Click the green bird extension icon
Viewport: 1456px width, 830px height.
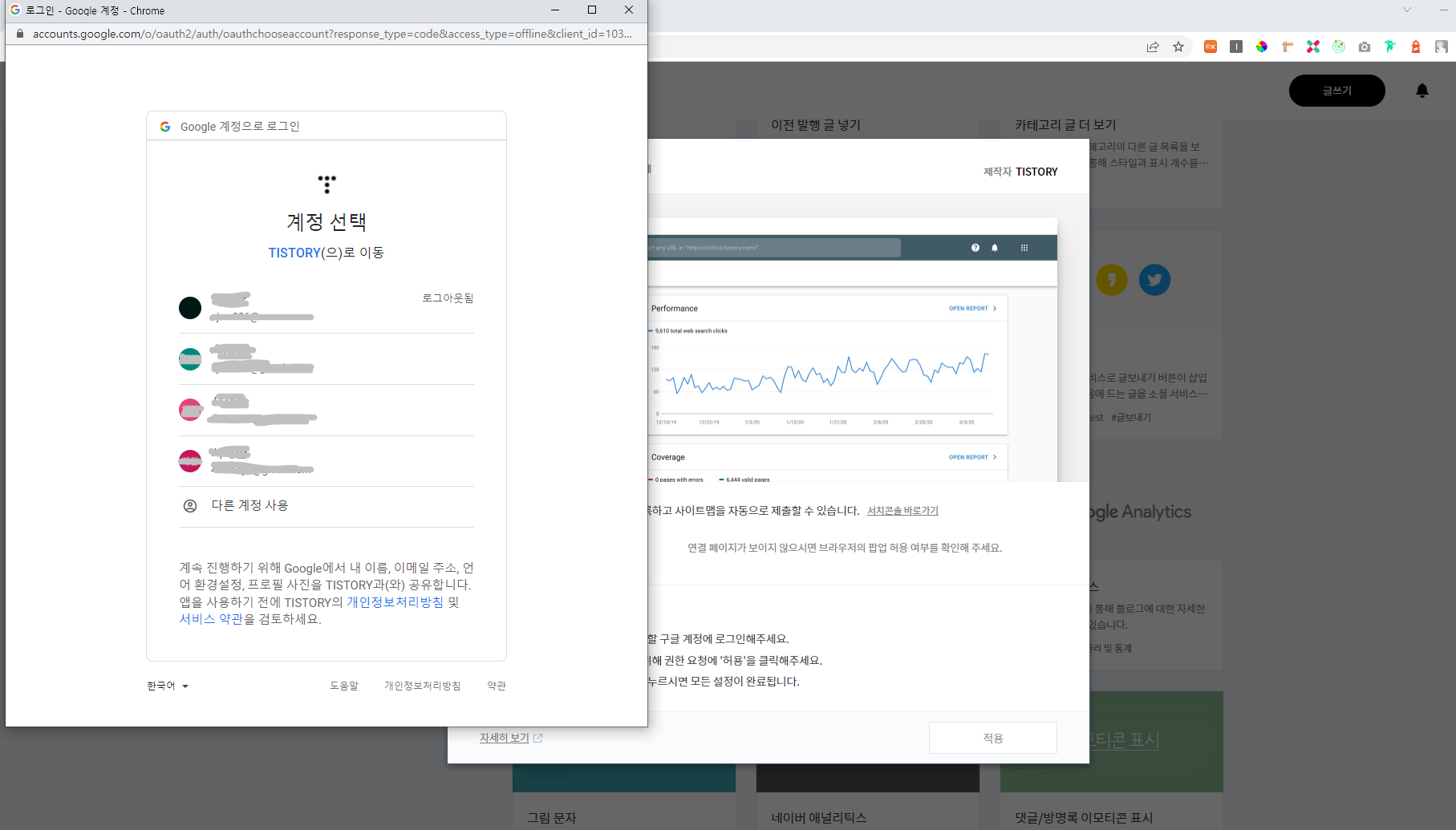[1390, 47]
